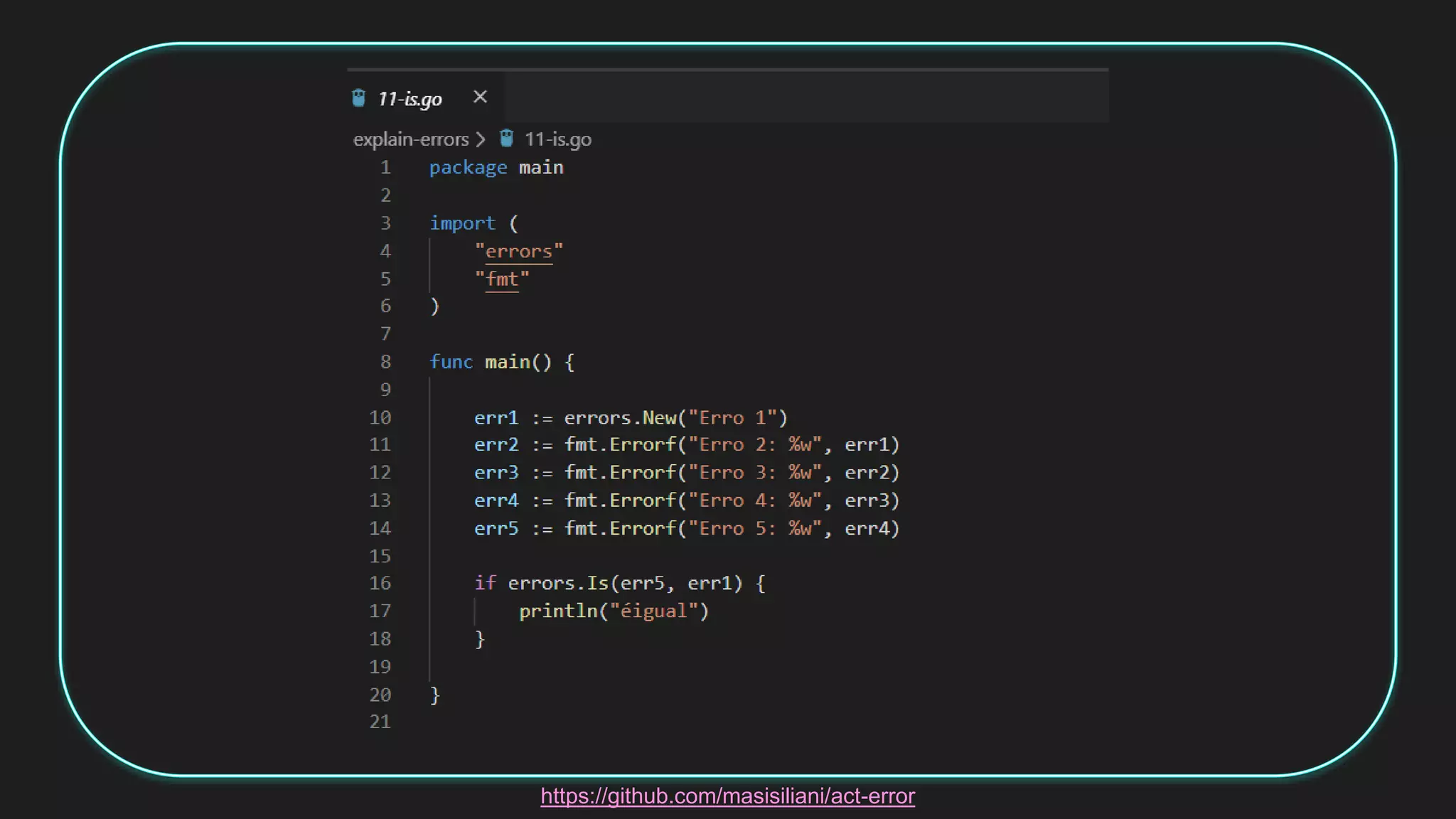Click line number 8 in the gutter

385,362
